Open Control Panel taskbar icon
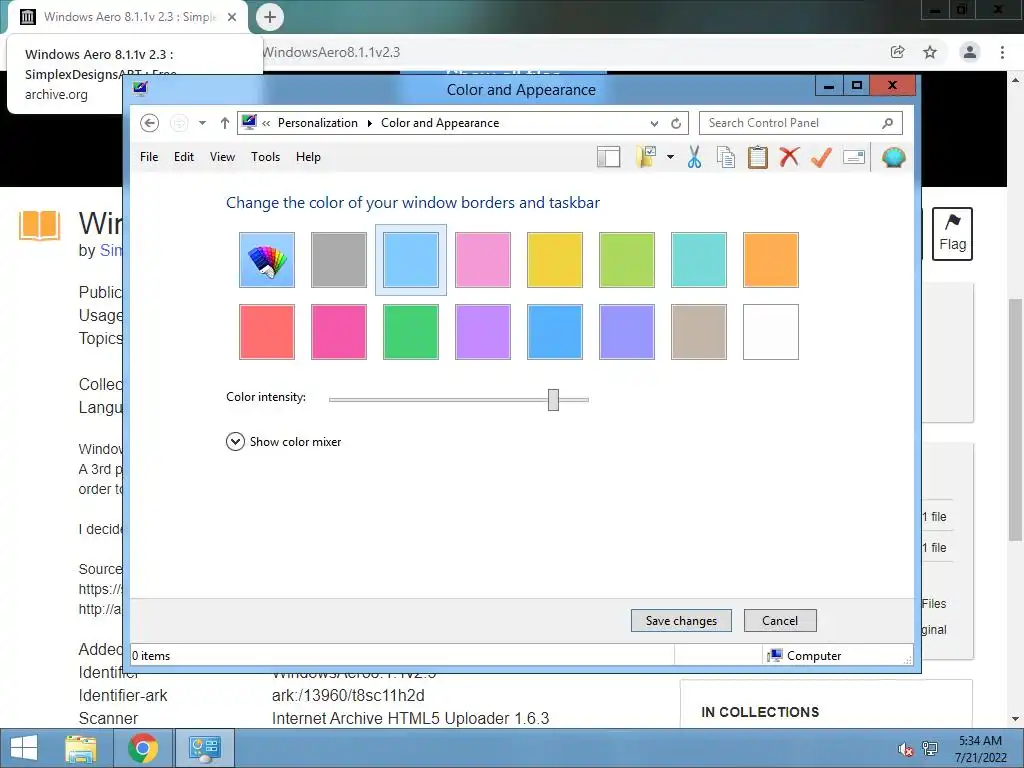 (204, 748)
